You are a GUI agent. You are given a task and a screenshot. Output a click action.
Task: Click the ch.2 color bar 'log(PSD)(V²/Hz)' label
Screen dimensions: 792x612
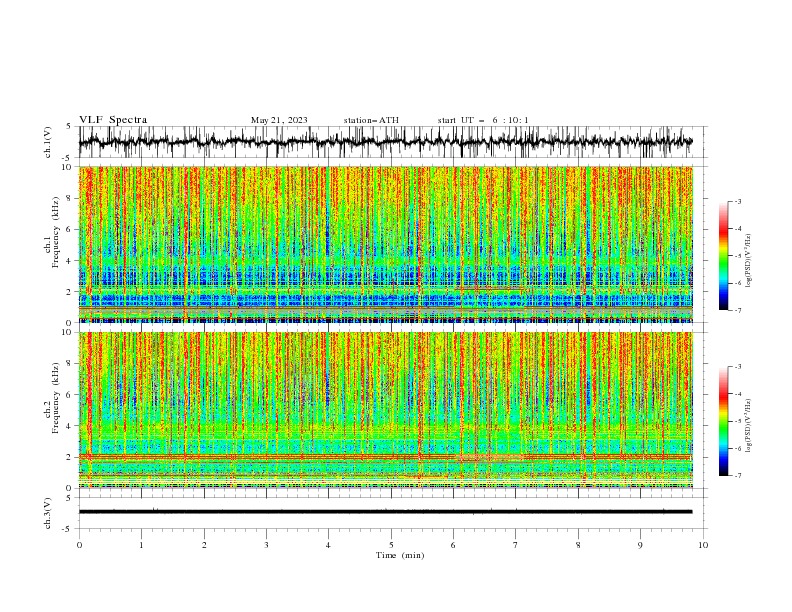(x=749, y=426)
